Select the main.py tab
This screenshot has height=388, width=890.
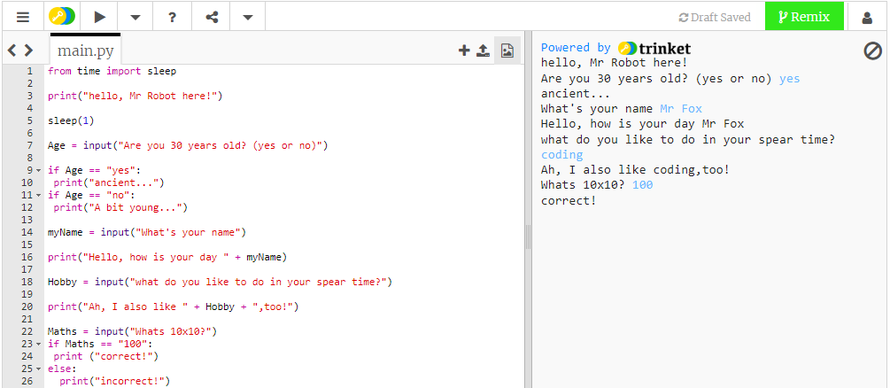point(86,51)
